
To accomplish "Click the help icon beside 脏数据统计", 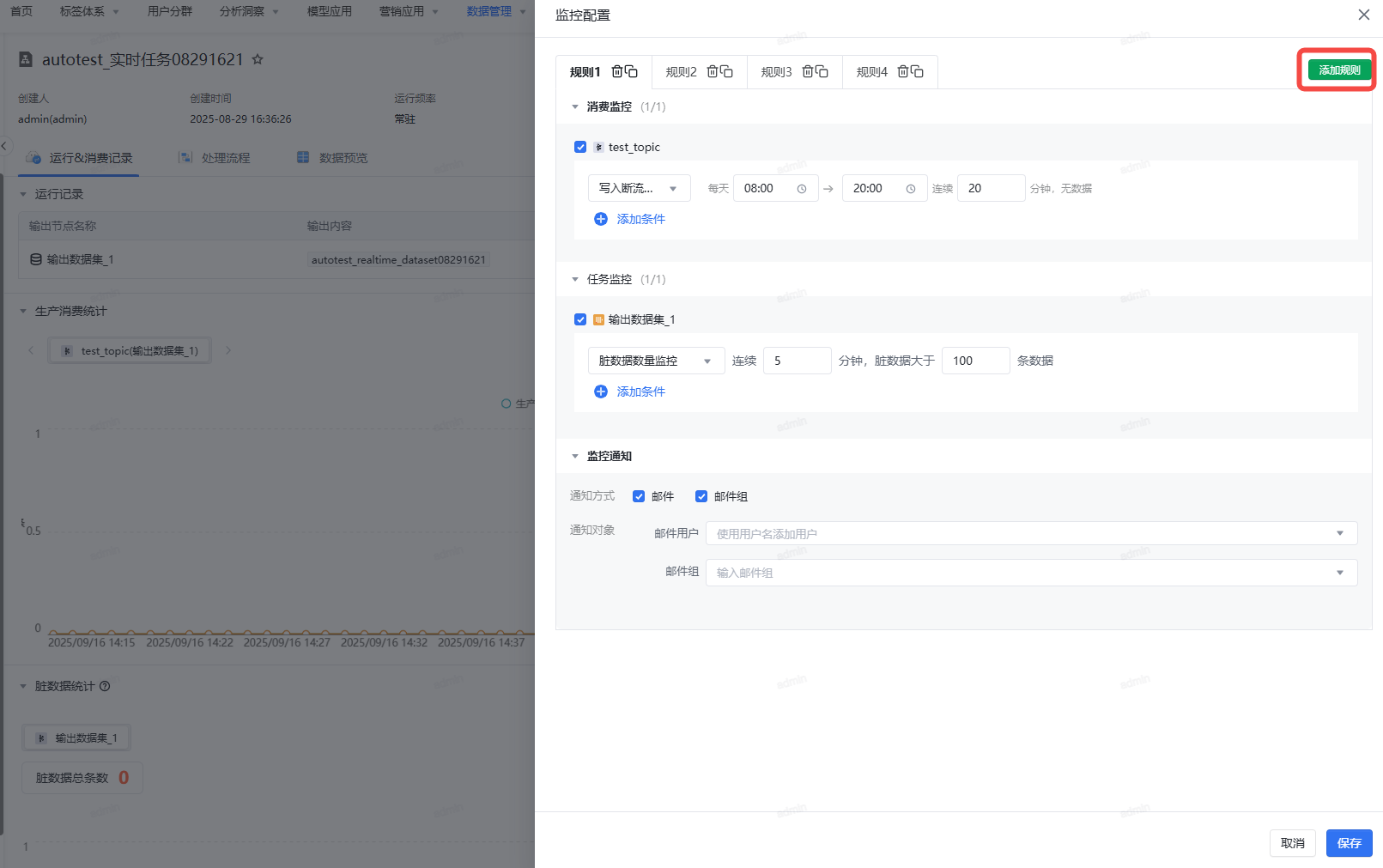I will tap(105, 686).
